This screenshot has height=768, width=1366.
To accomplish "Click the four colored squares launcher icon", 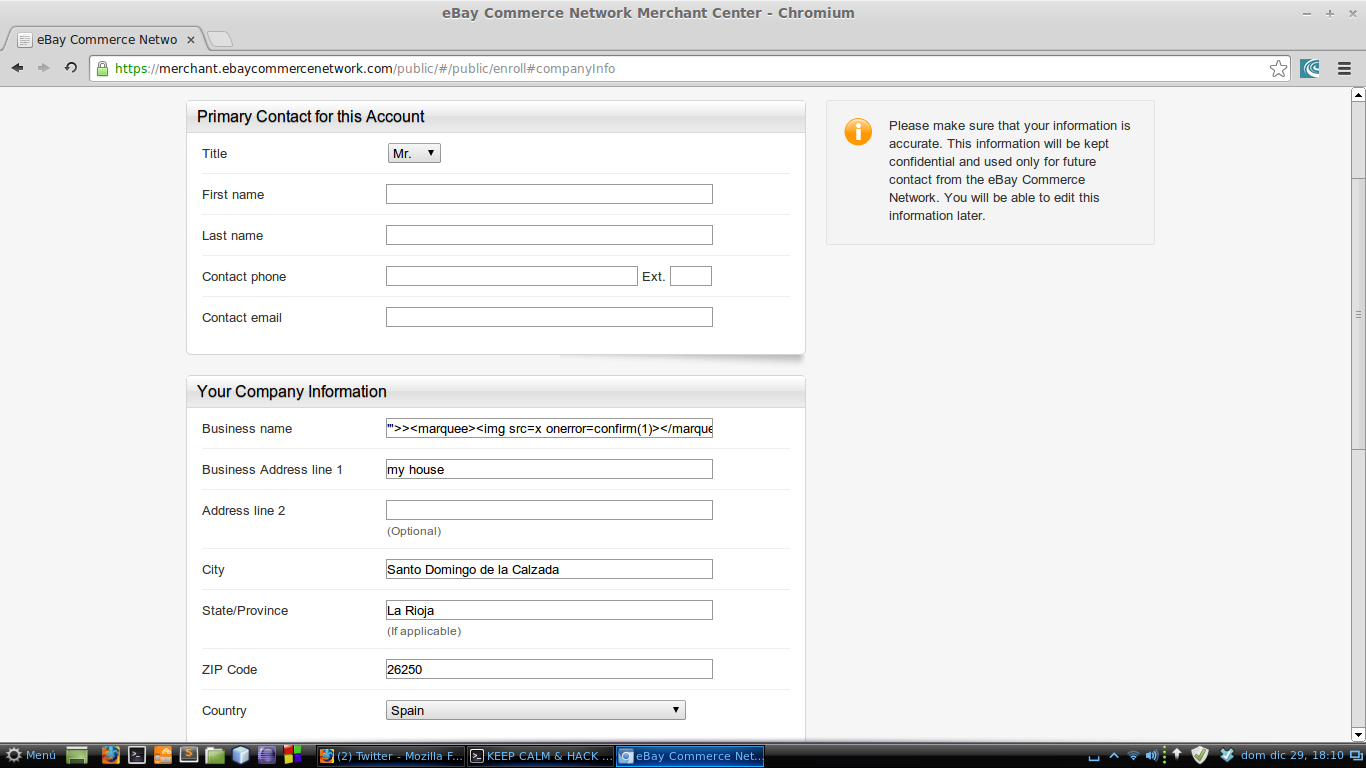I will (x=292, y=755).
